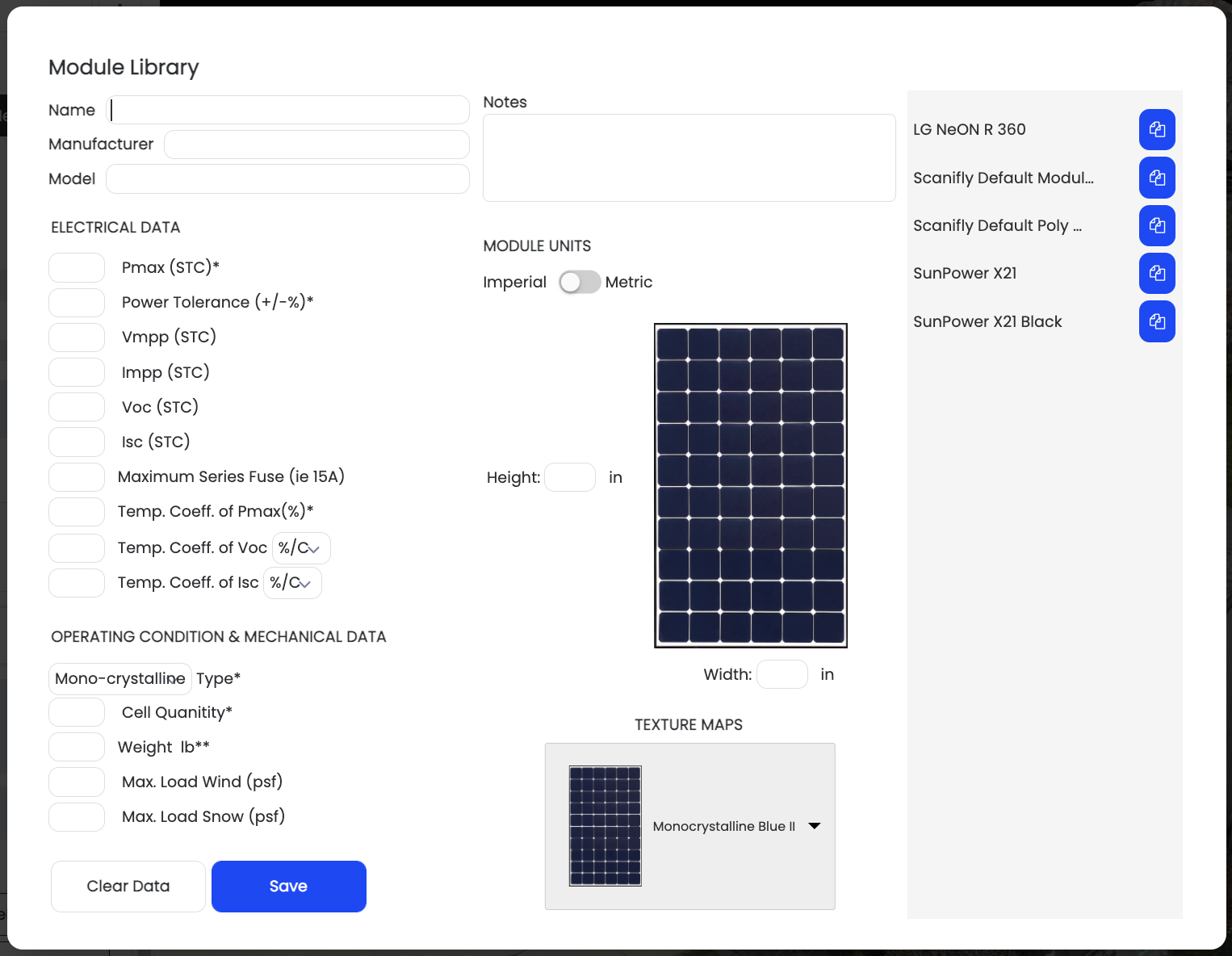Duplicate the LG NeON R 360 module
This screenshot has width=1232, height=956.
1157,129
